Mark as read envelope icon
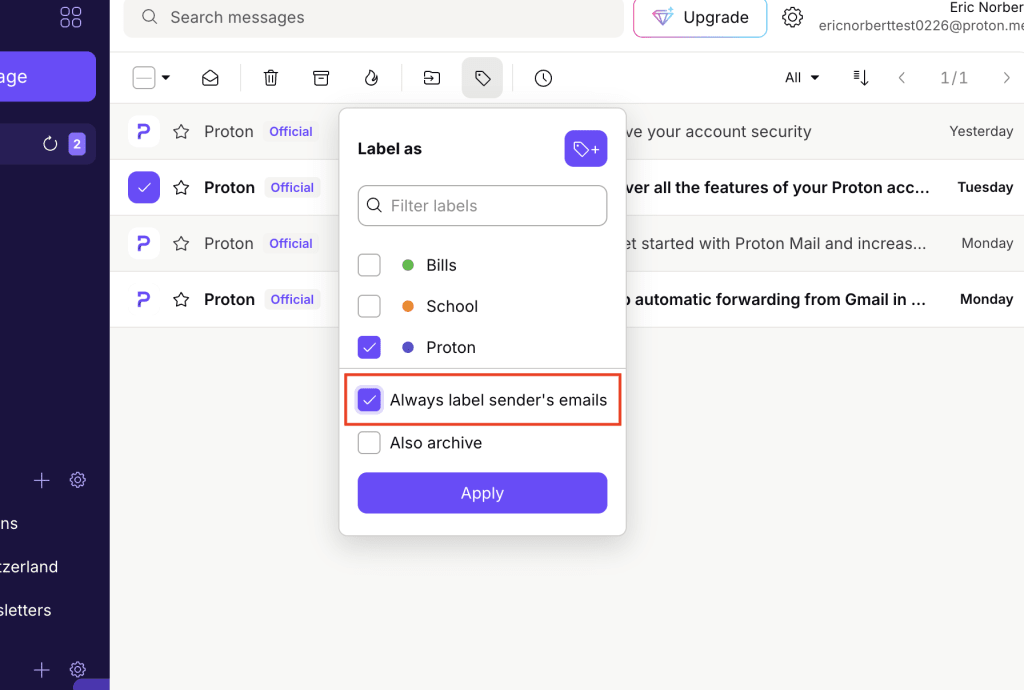Viewport: 1024px width, 690px height. pyautogui.click(x=210, y=78)
